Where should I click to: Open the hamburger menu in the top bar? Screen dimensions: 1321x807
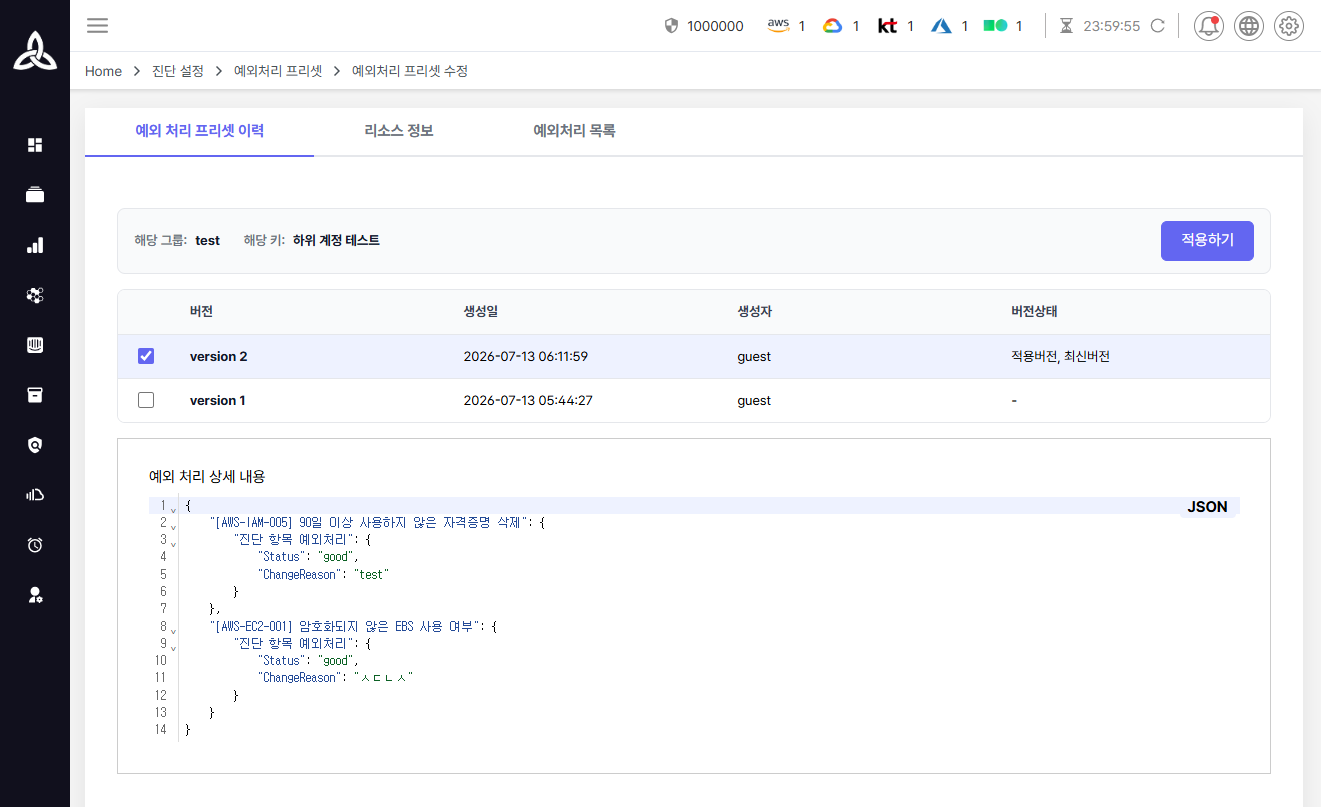(97, 26)
